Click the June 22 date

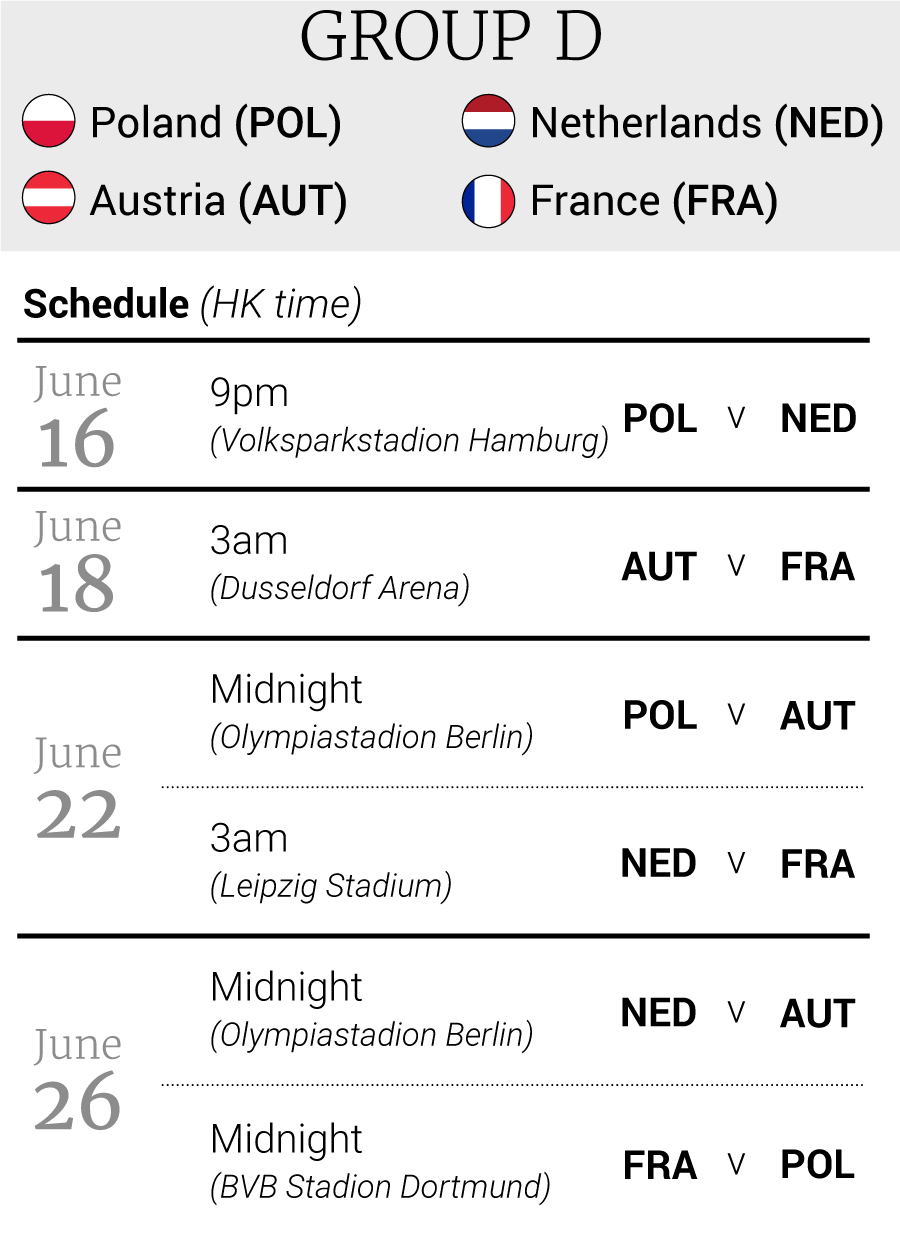pyautogui.click(x=77, y=788)
